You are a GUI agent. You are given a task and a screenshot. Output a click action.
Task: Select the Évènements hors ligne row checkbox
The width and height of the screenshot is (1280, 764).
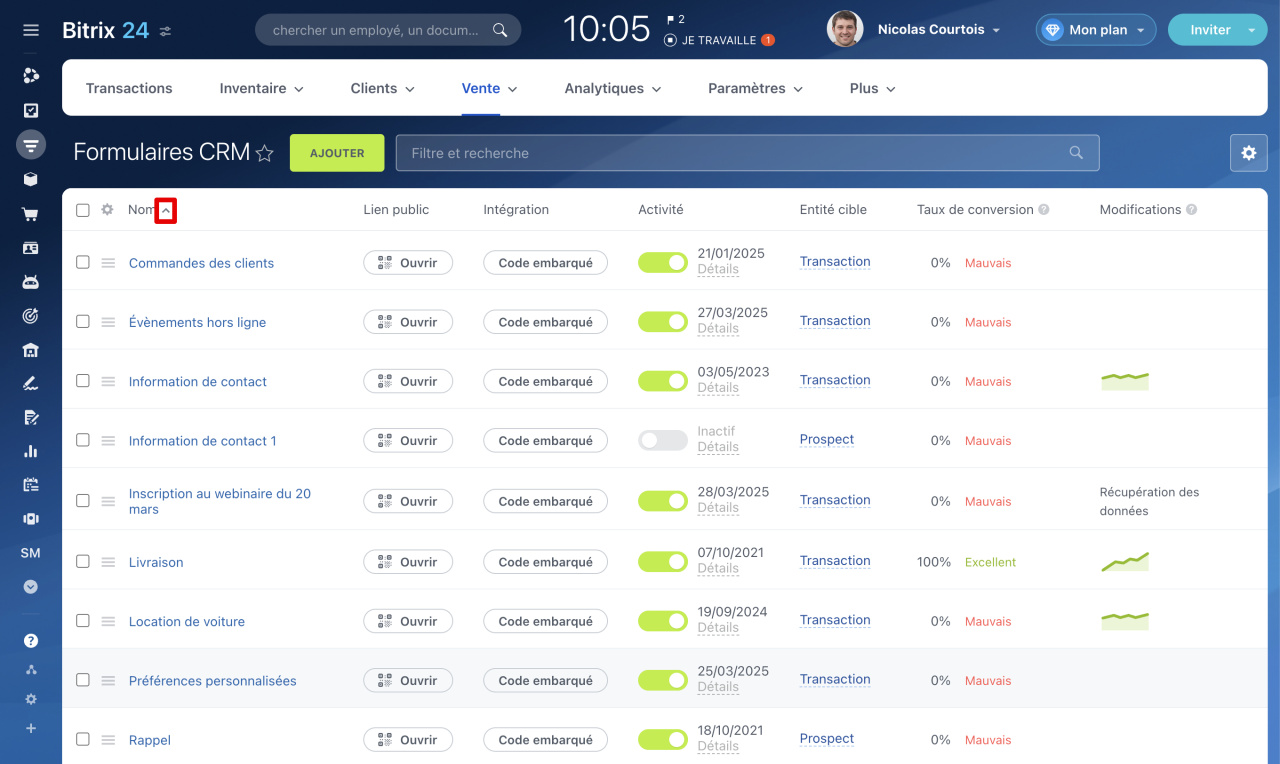coord(83,321)
